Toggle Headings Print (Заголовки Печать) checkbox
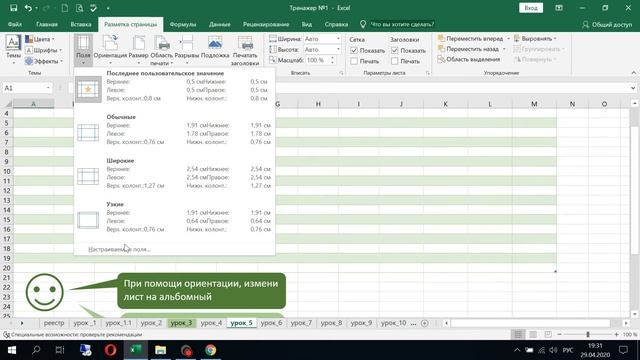Image resolution: width=640 pixels, height=360 pixels. click(x=394, y=61)
